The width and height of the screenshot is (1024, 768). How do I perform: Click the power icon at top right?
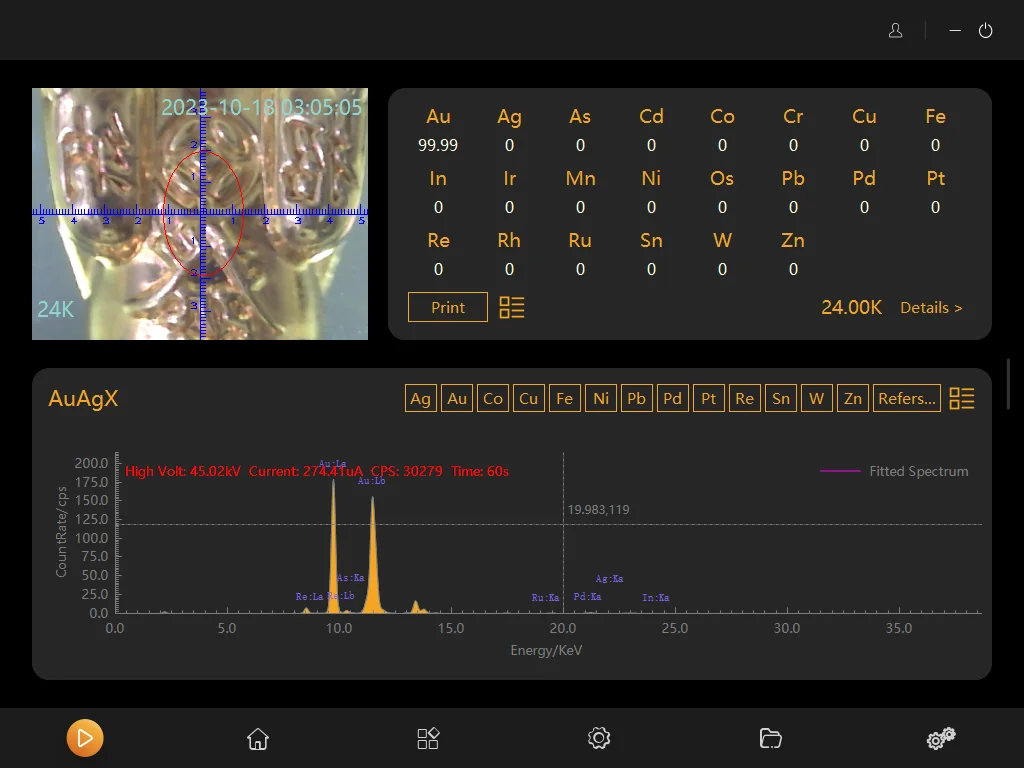(x=985, y=31)
